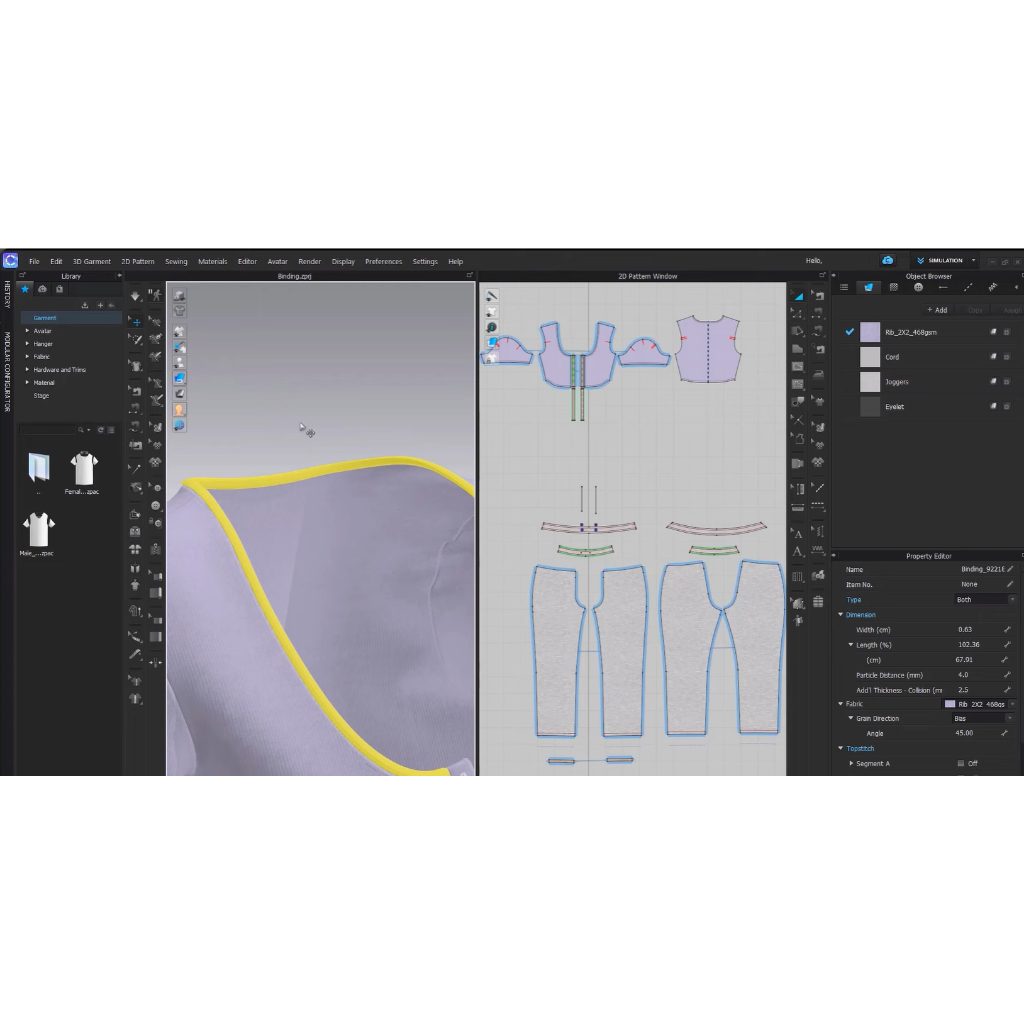The width and height of the screenshot is (1024, 1024).
Task: Click the cloud account icon
Action: (887, 261)
